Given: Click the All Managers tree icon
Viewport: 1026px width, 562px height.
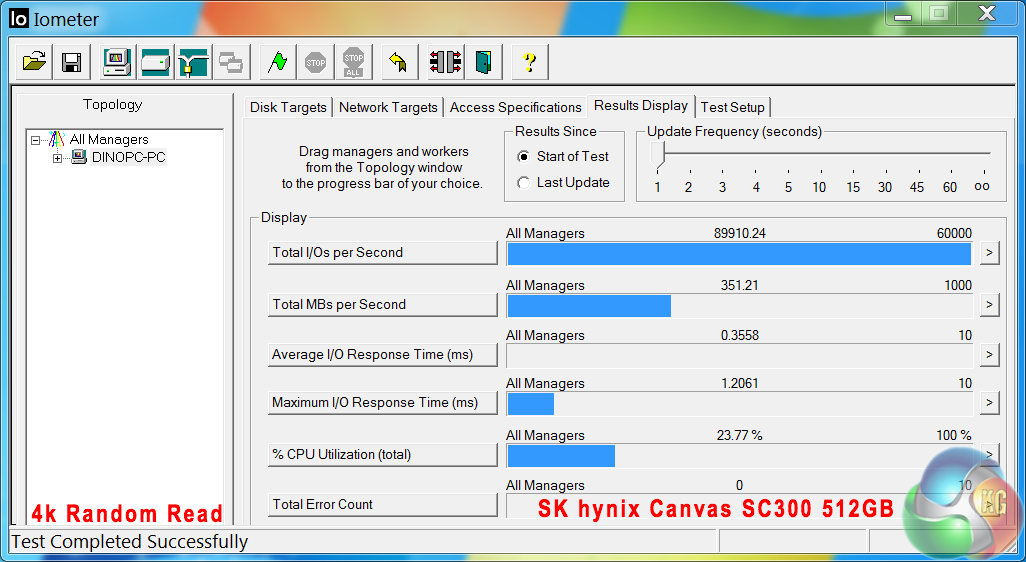Looking at the screenshot, I should (58, 139).
